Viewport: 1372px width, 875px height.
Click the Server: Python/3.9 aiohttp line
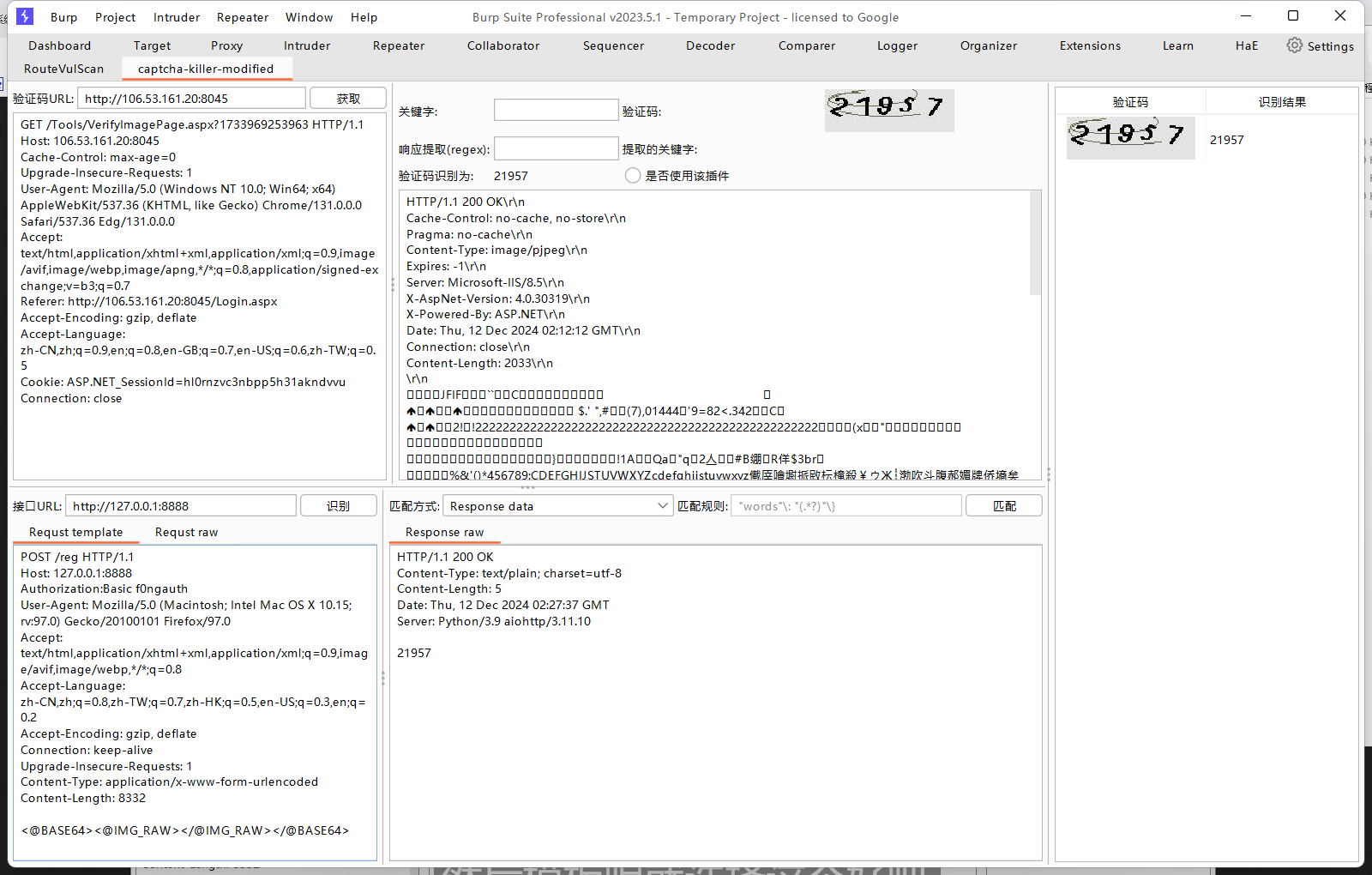(494, 621)
